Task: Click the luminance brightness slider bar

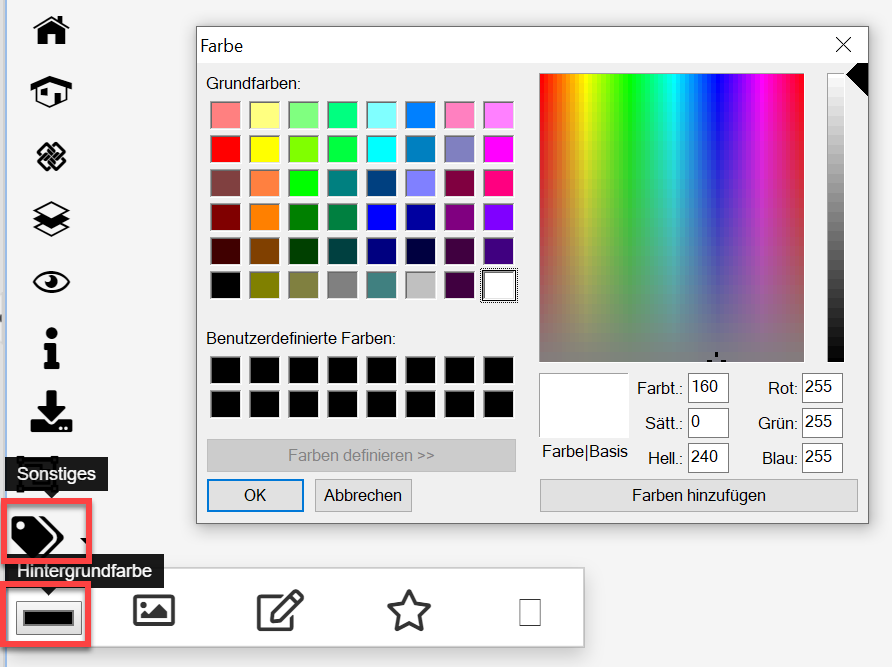Action: point(836,217)
